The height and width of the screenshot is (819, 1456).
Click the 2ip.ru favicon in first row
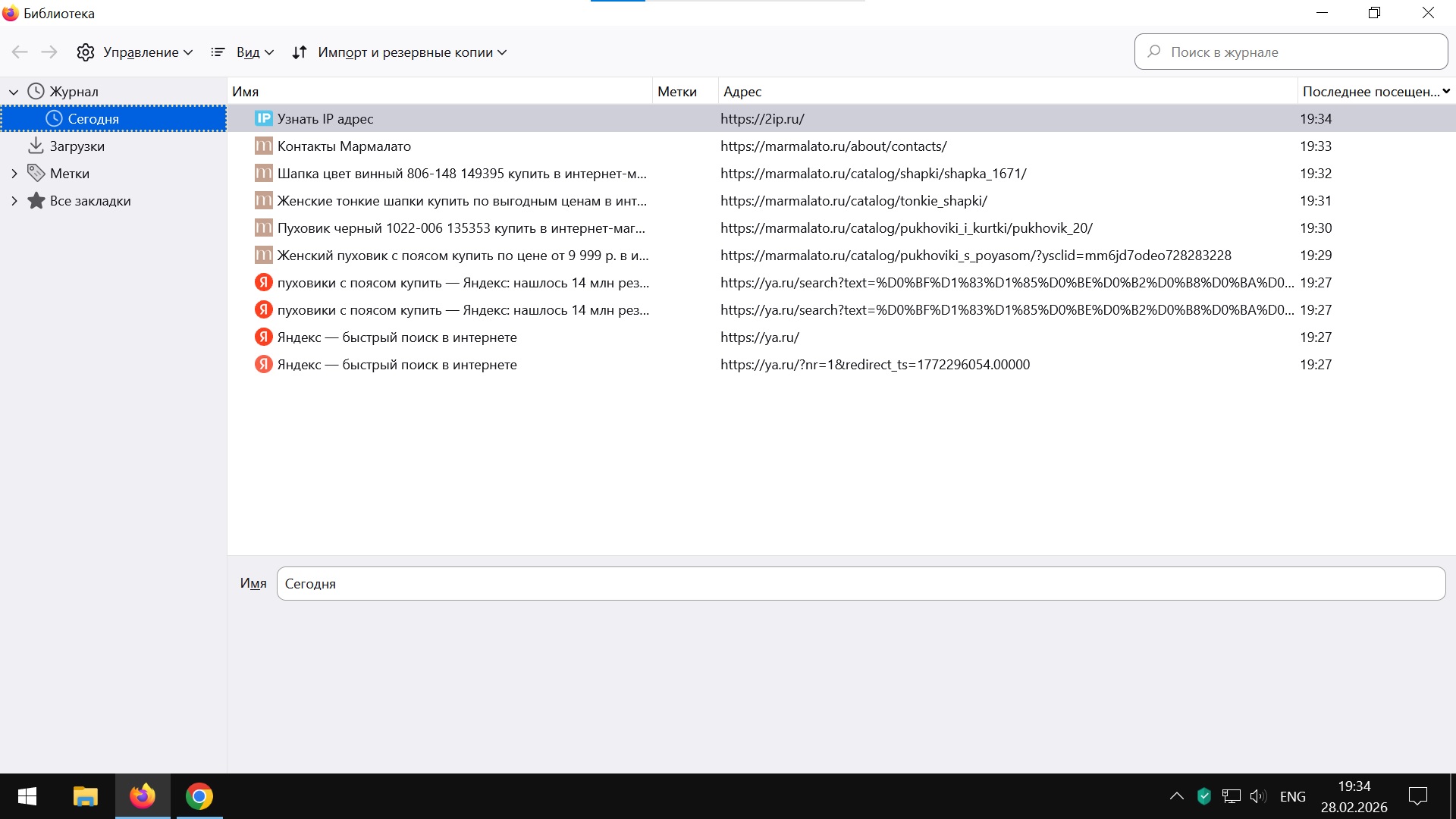(x=263, y=118)
